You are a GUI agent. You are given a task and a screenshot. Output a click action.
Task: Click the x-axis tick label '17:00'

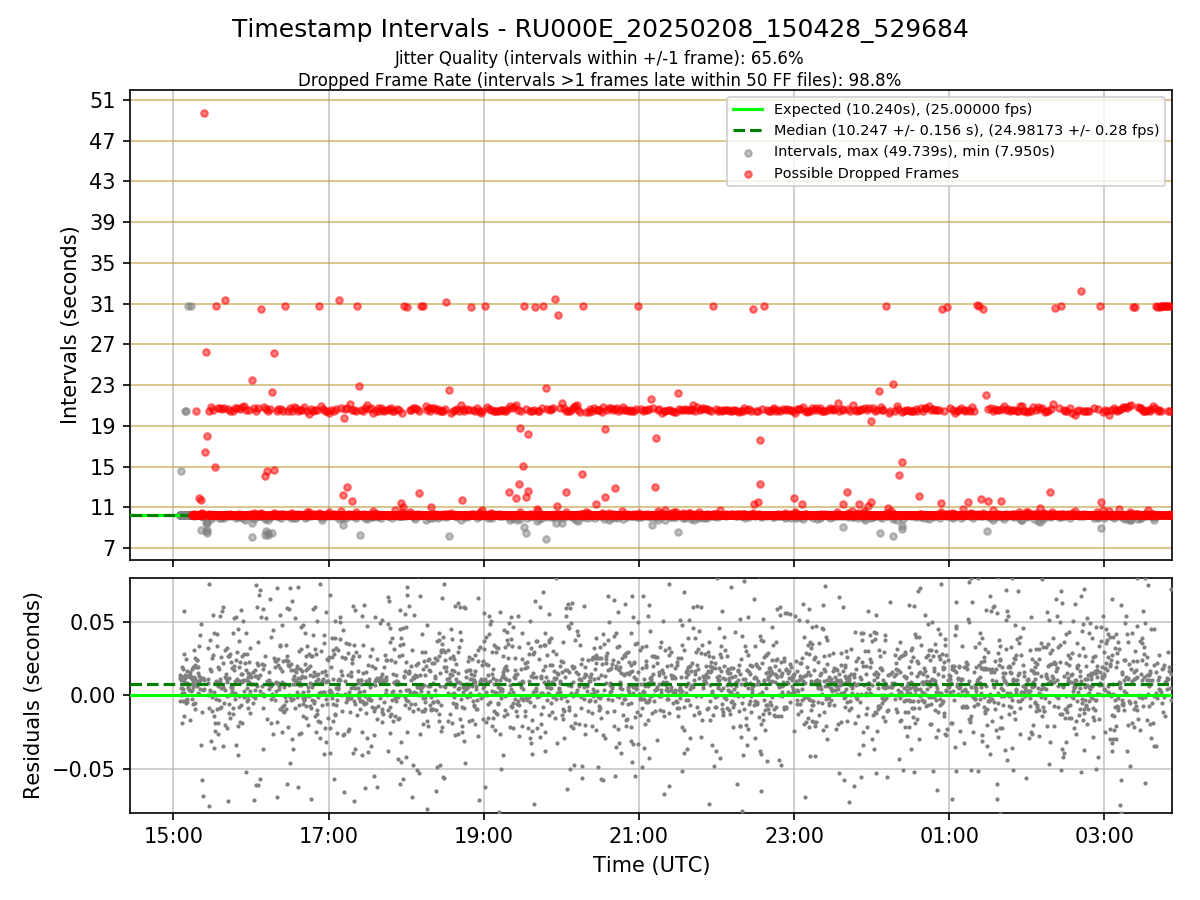pyautogui.click(x=329, y=836)
